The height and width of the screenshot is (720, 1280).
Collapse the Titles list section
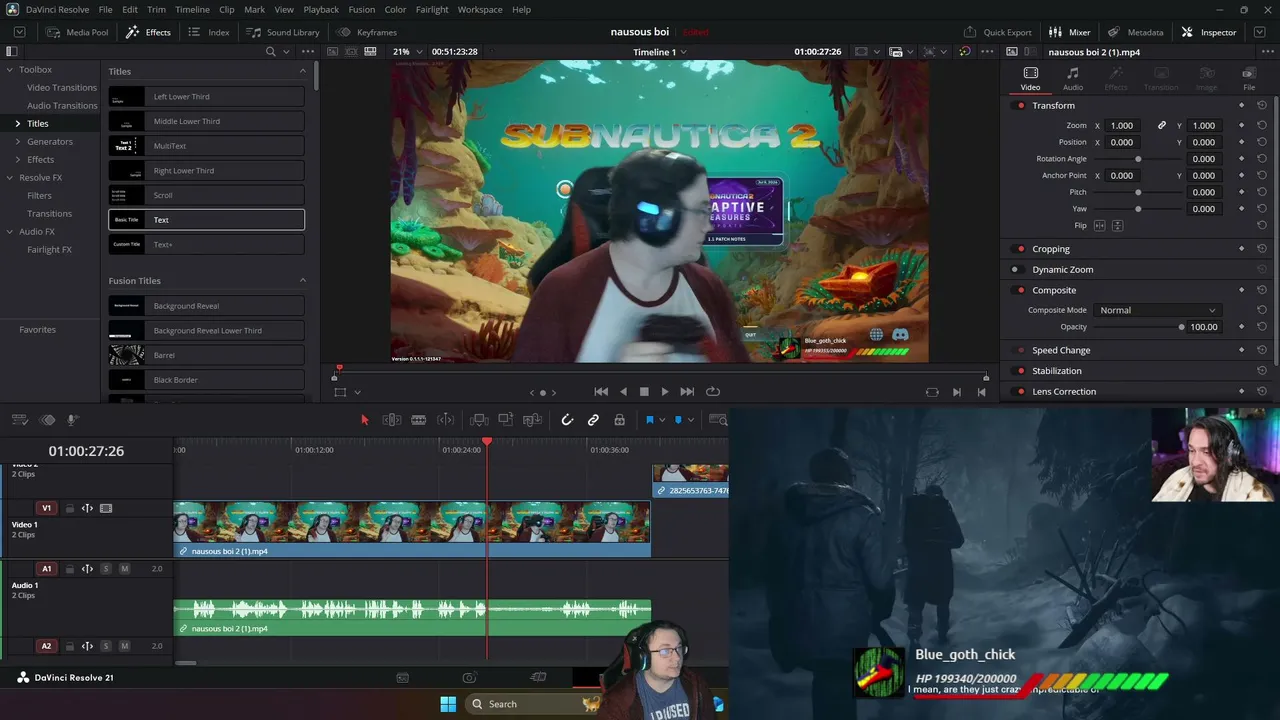click(x=303, y=71)
